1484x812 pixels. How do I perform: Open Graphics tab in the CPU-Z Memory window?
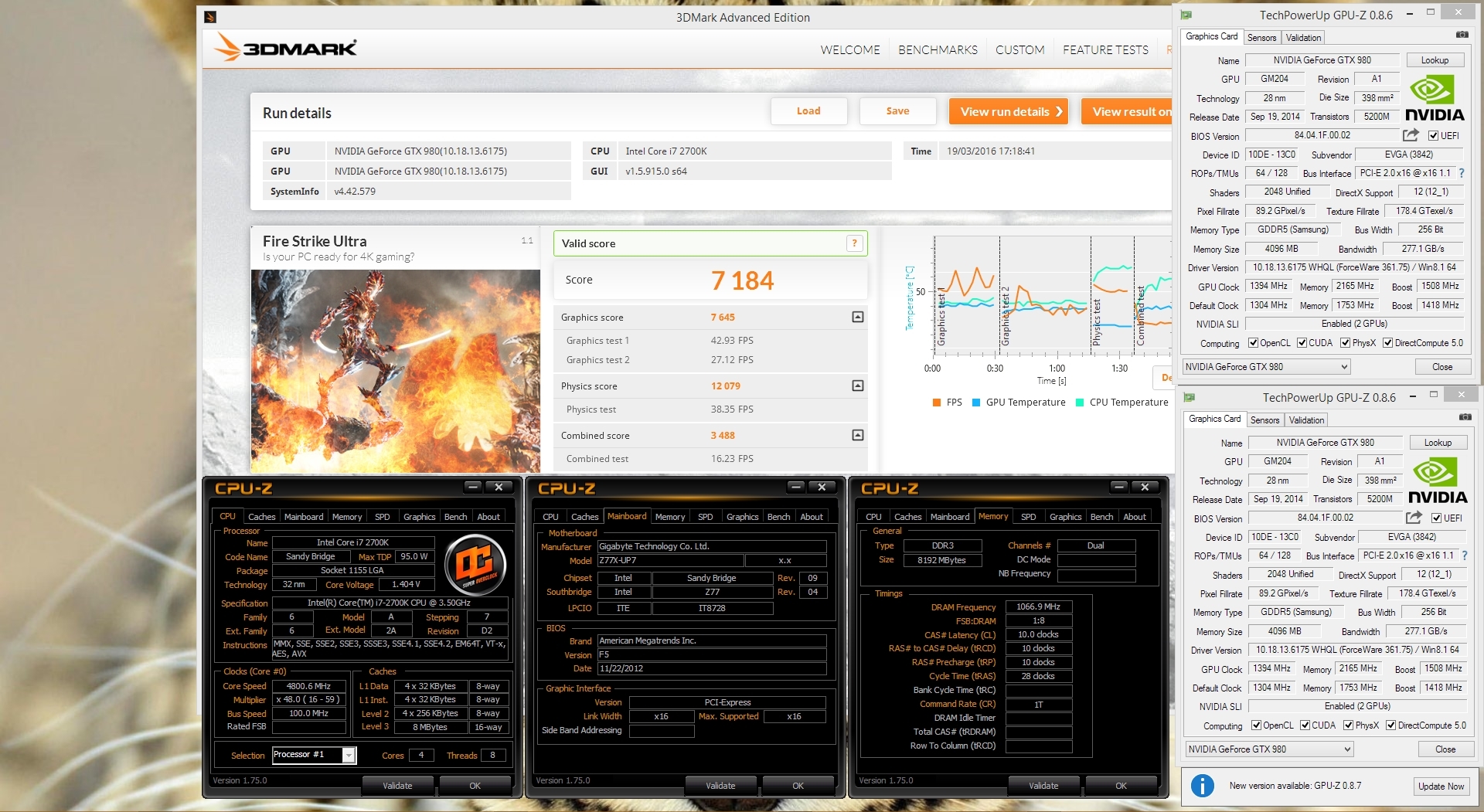(1065, 517)
